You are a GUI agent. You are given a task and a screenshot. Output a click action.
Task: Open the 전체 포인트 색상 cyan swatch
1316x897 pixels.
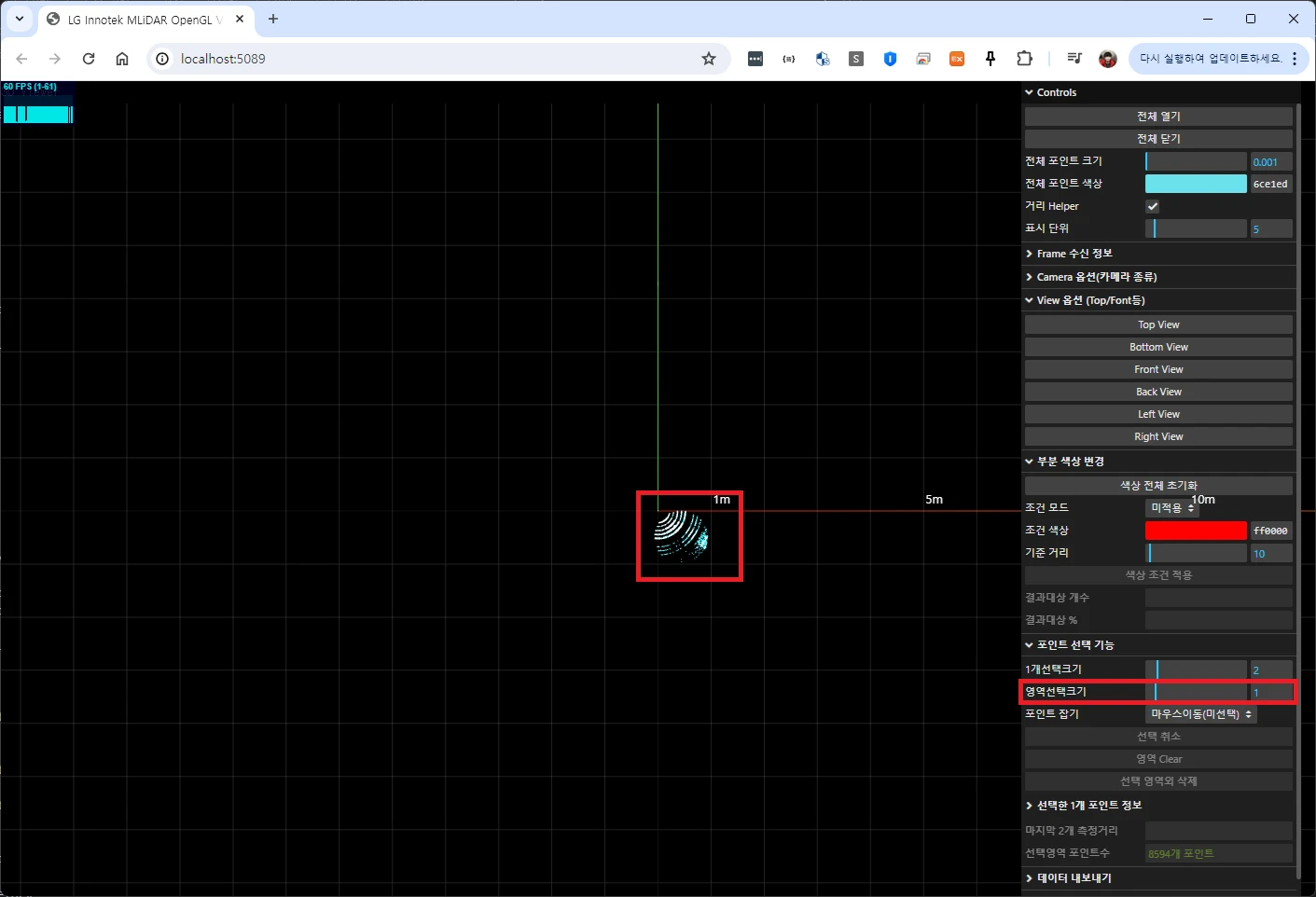pyautogui.click(x=1196, y=184)
